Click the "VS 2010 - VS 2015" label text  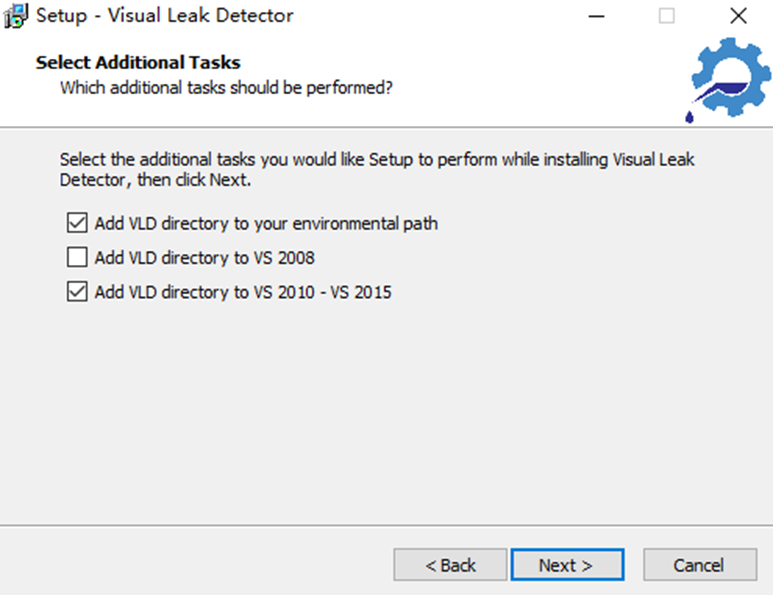pos(320,293)
